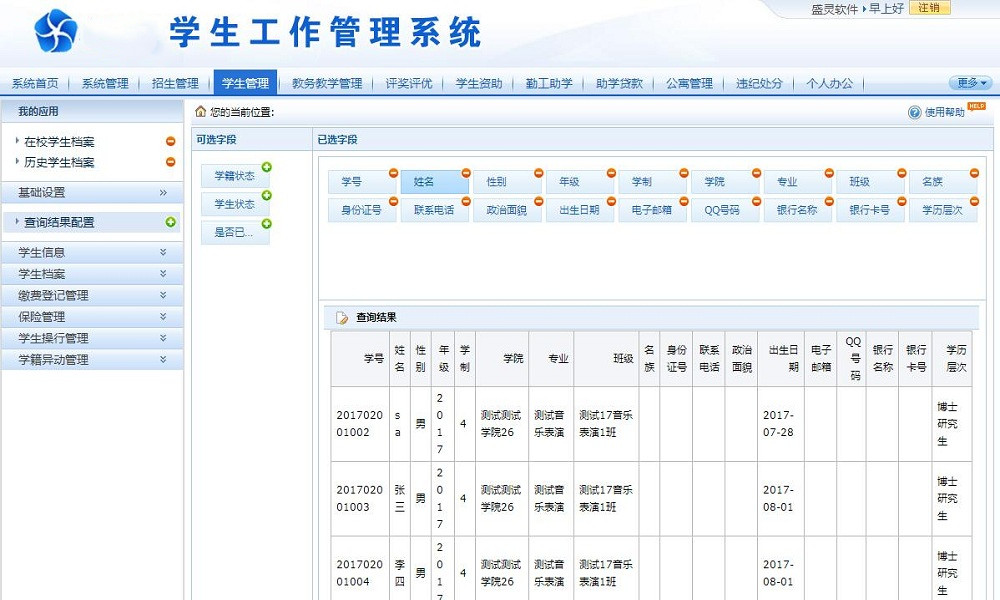The width and height of the screenshot is (1000, 600).
Task: Select the 姓名 selected field chip
Action: tap(432, 182)
